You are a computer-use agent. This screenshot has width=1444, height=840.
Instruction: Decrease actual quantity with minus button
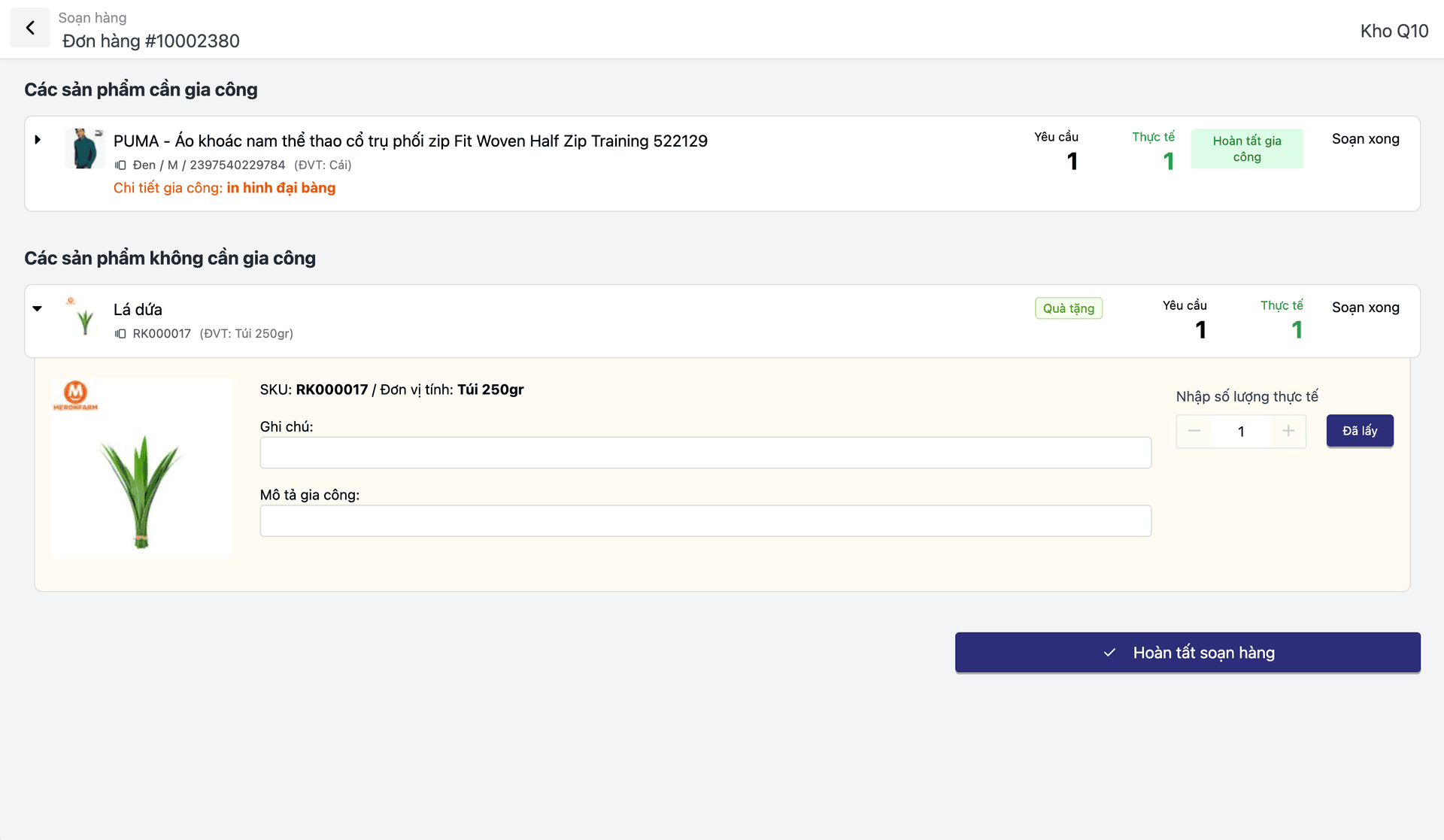pyautogui.click(x=1194, y=431)
